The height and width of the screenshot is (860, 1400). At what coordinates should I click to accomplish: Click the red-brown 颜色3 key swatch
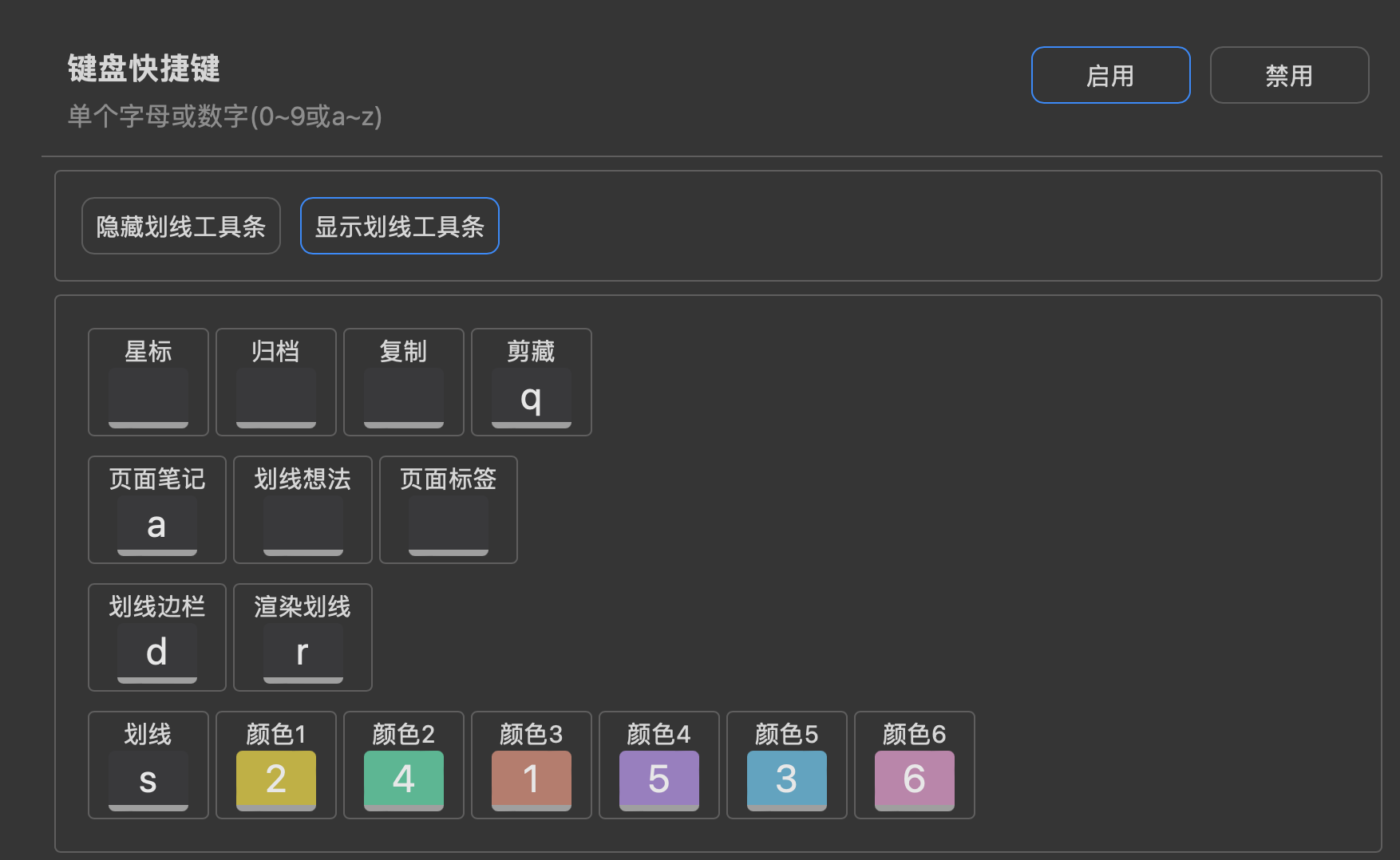[x=532, y=779]
